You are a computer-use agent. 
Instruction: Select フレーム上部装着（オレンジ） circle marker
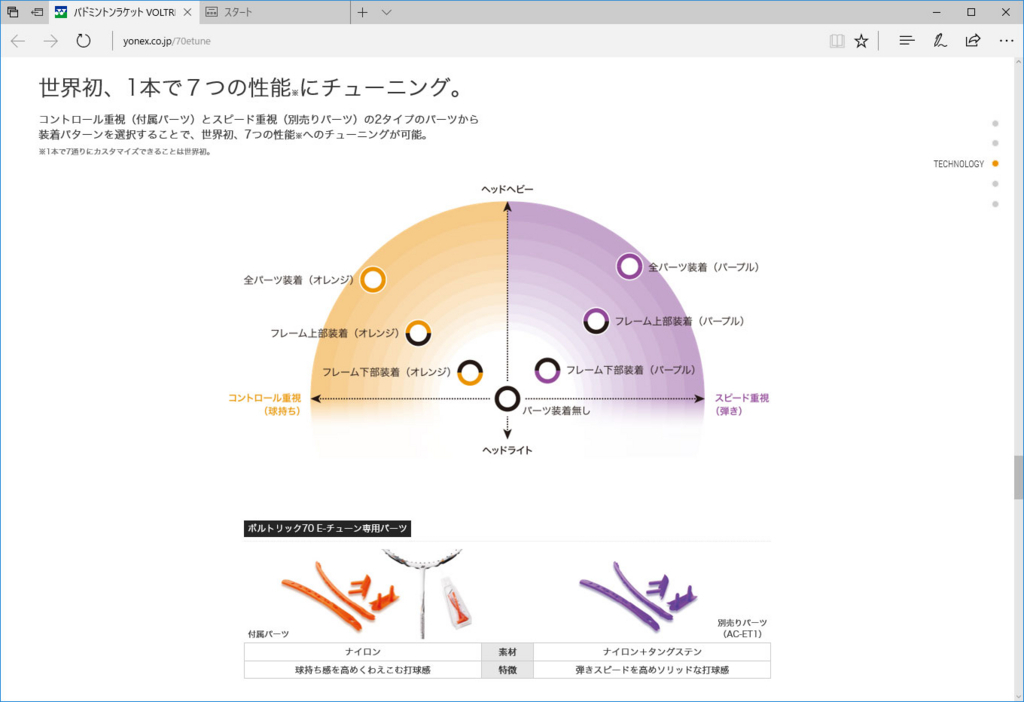coord(418,332)
